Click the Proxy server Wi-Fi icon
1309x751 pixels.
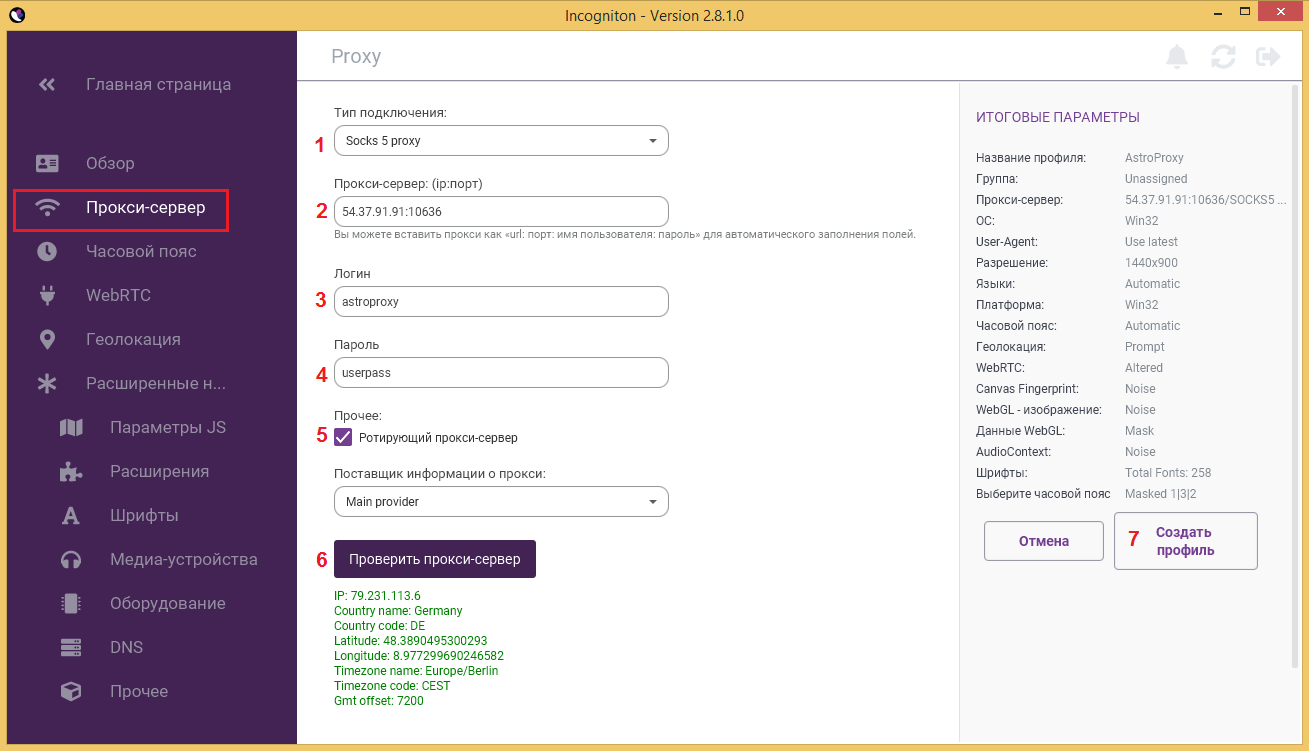pyautogui.click(x=47, y=208)
